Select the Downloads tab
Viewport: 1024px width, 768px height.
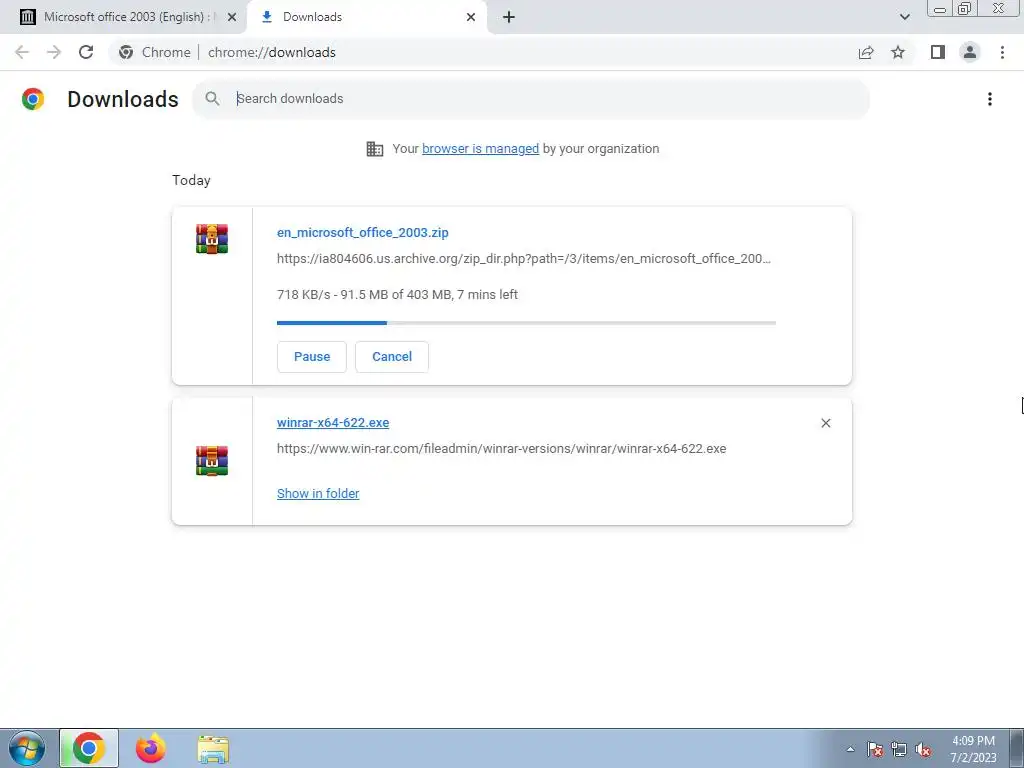pos(366,17)
